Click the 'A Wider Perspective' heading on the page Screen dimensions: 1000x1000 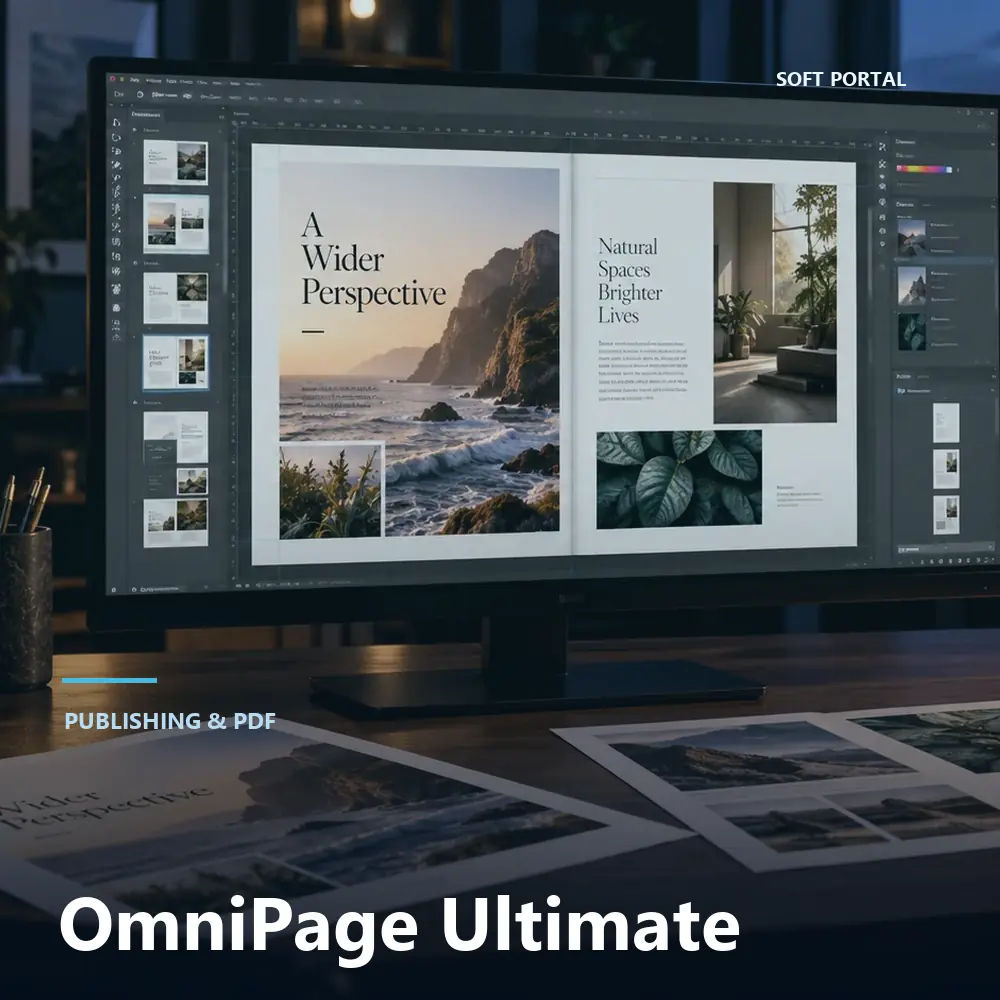pos(373,260)
